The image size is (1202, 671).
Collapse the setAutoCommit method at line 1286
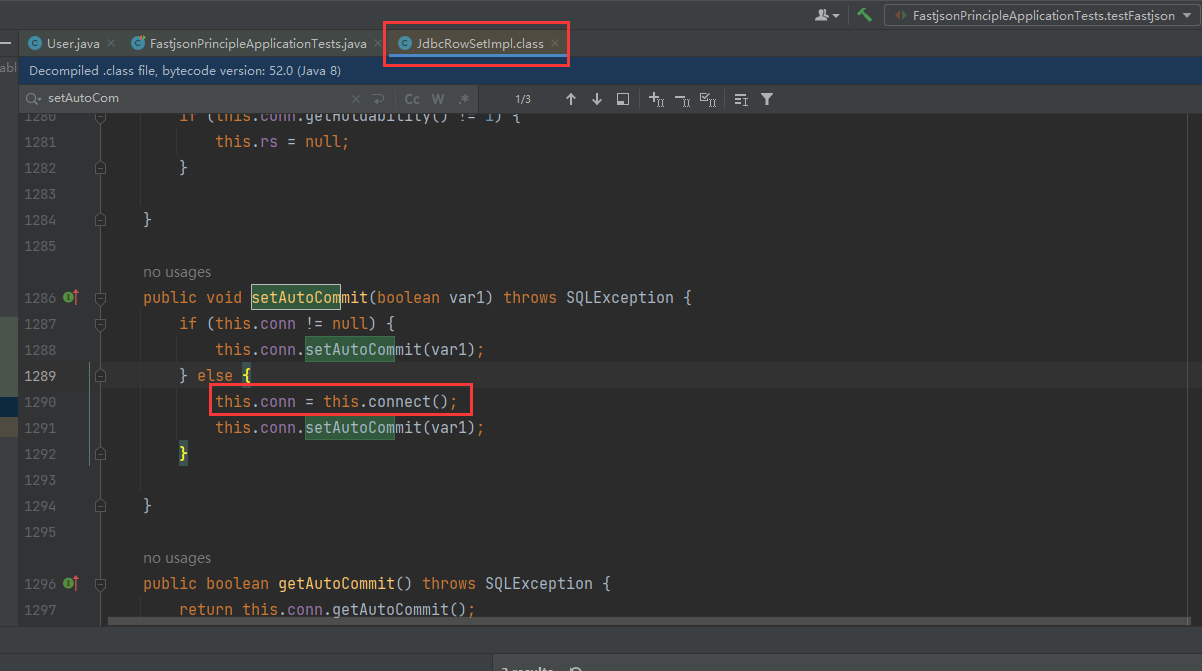coord(100,298)
